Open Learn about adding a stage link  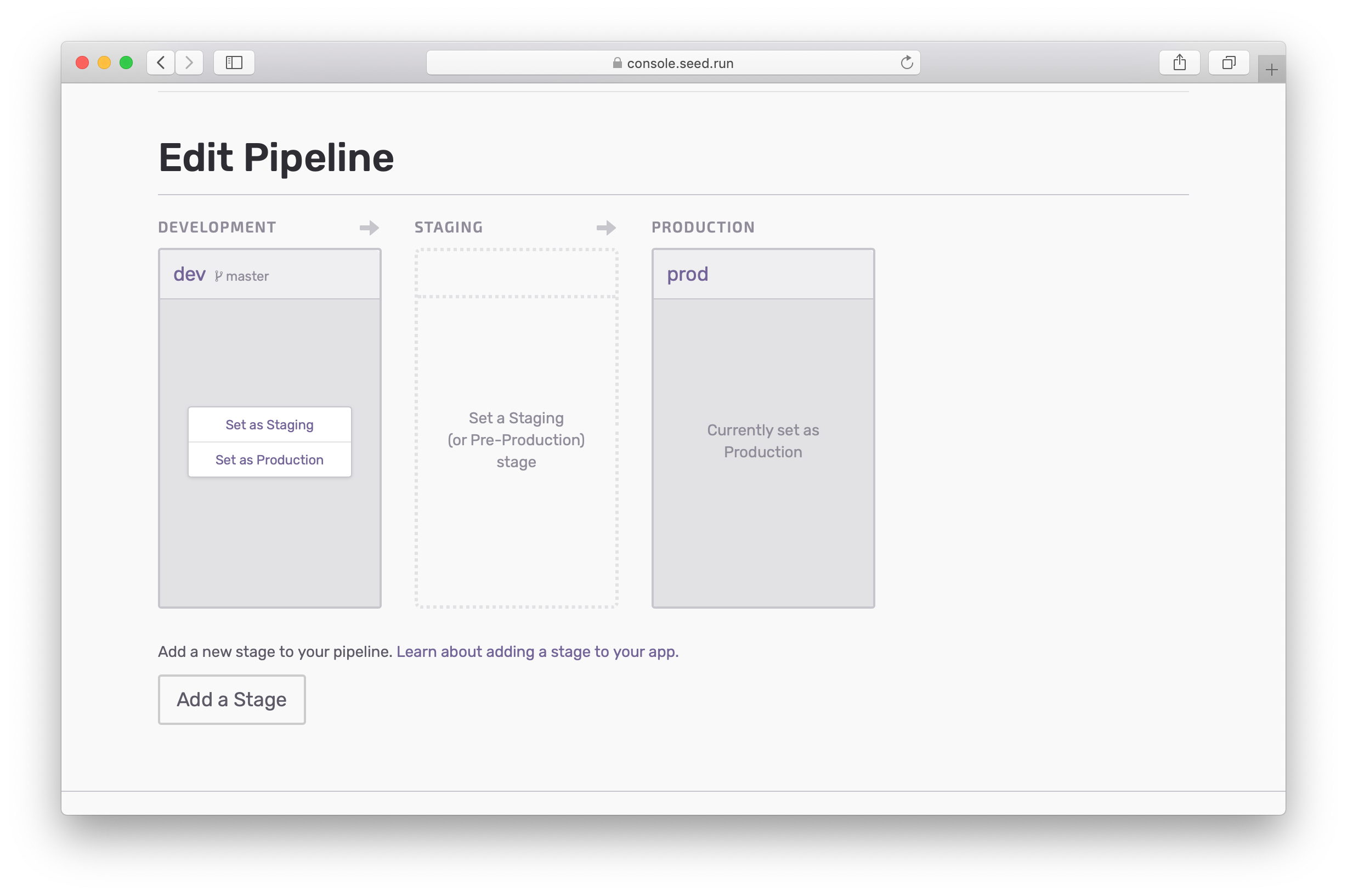coord(537,651)
